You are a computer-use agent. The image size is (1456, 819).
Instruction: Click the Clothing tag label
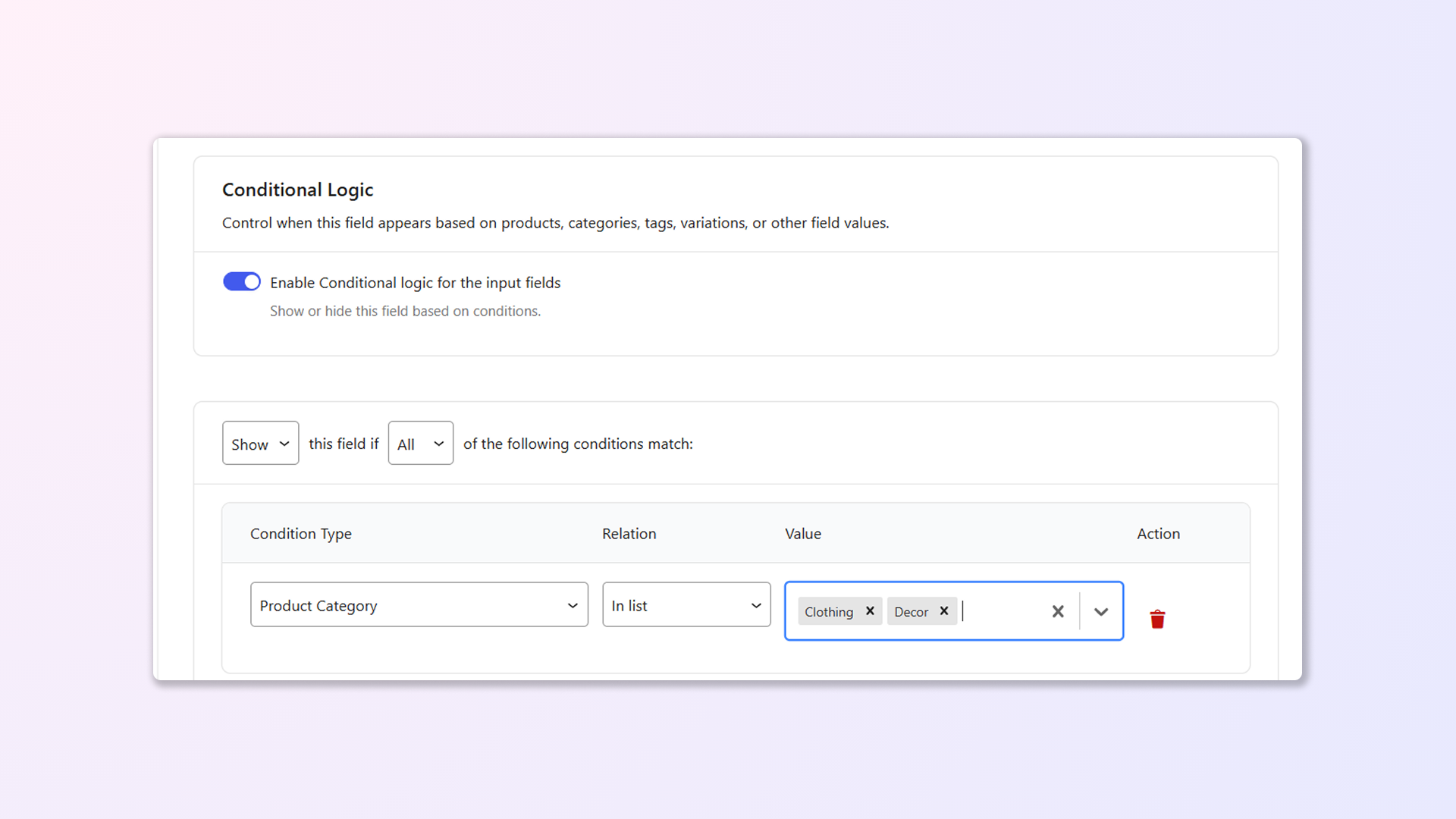(828, 612)
